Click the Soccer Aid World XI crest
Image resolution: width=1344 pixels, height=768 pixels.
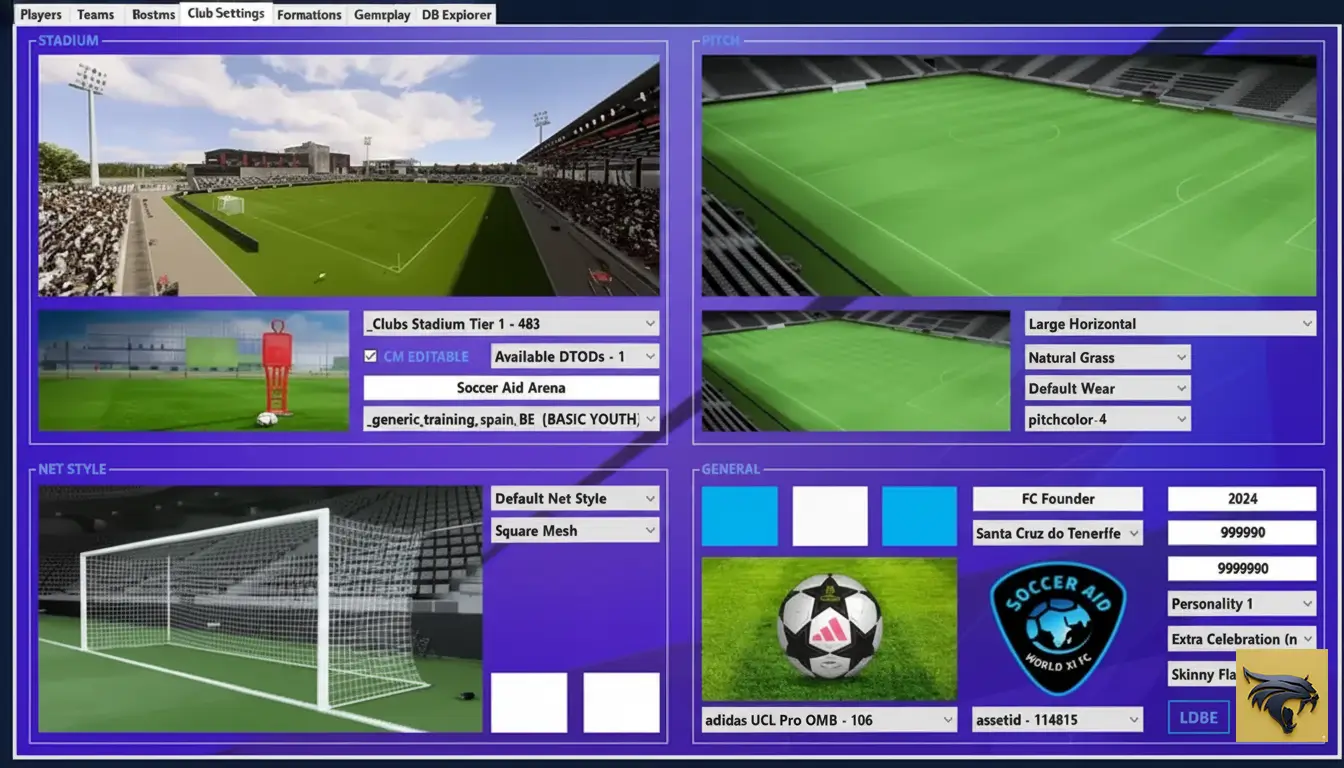pyautogui.click(x=1057, y=627)
